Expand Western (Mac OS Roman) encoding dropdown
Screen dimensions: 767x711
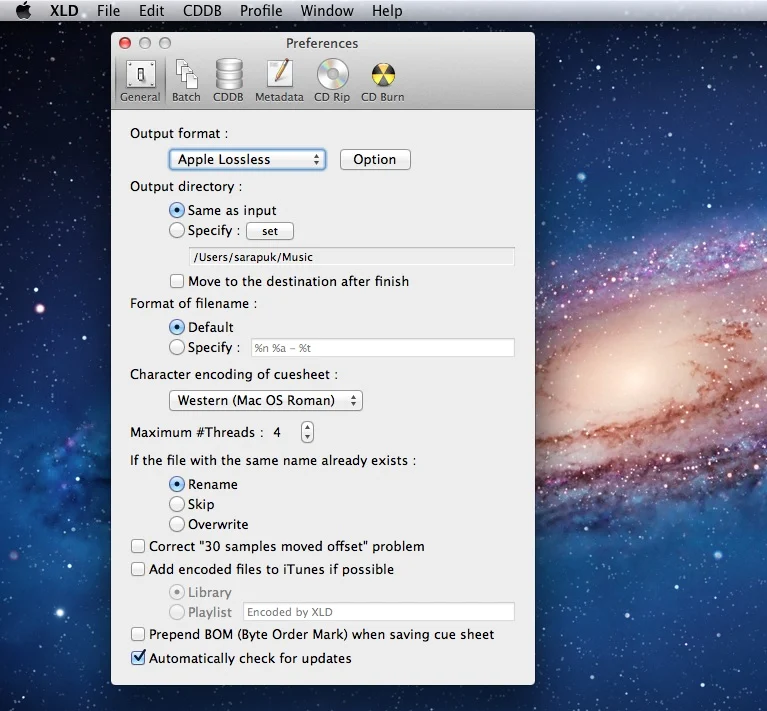pos(266,400)
